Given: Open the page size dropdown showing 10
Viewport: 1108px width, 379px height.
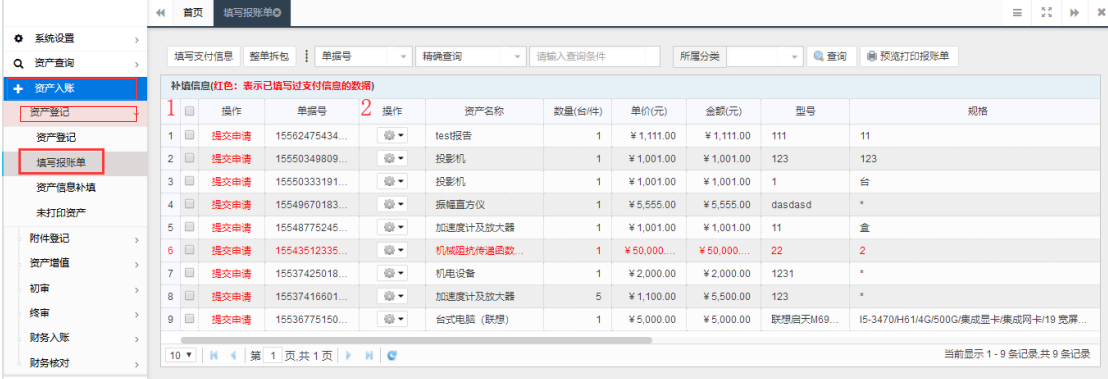Looking at the screenshot, I should click(180, 356).
